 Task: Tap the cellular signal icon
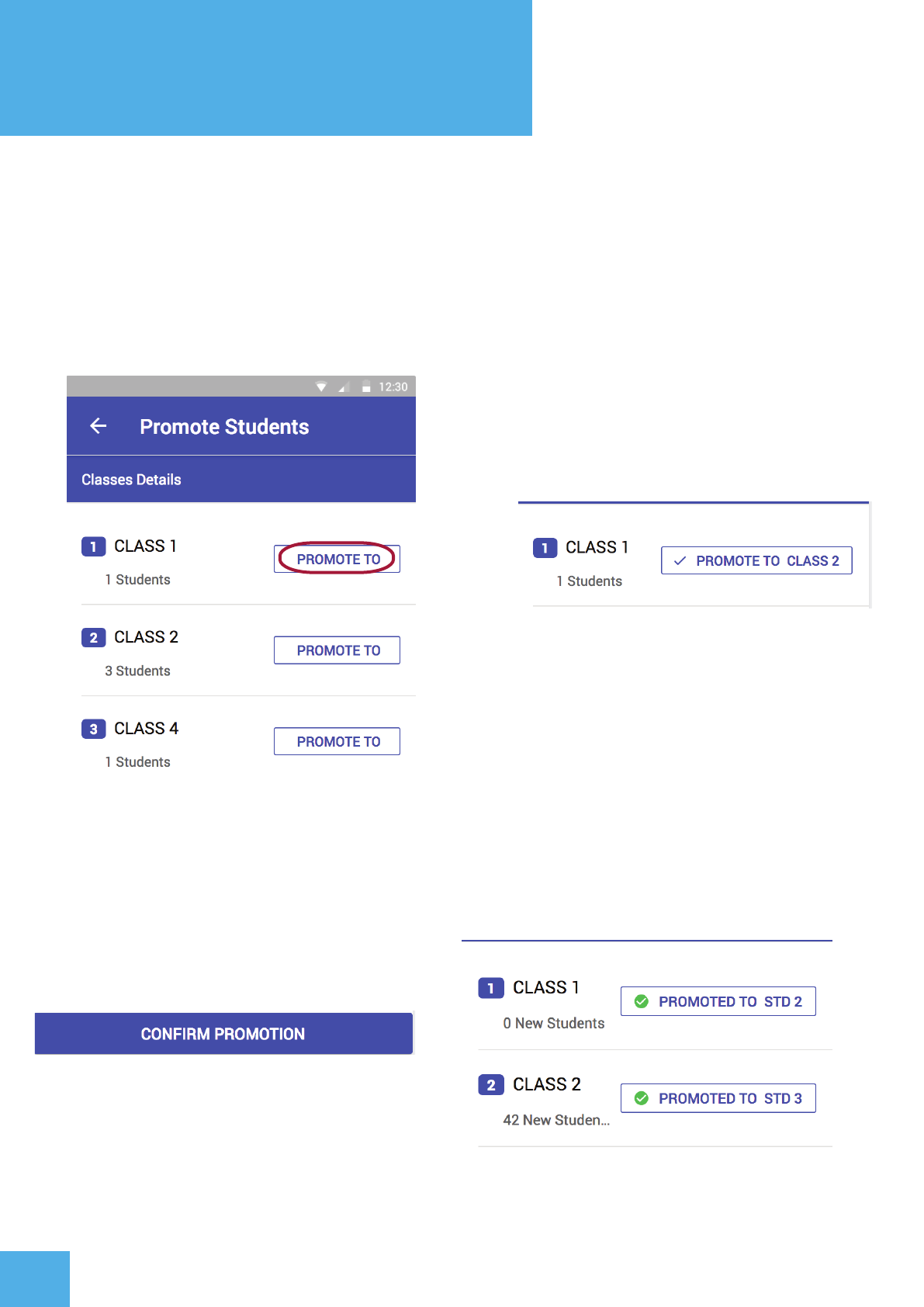click(x=343, y=387)
